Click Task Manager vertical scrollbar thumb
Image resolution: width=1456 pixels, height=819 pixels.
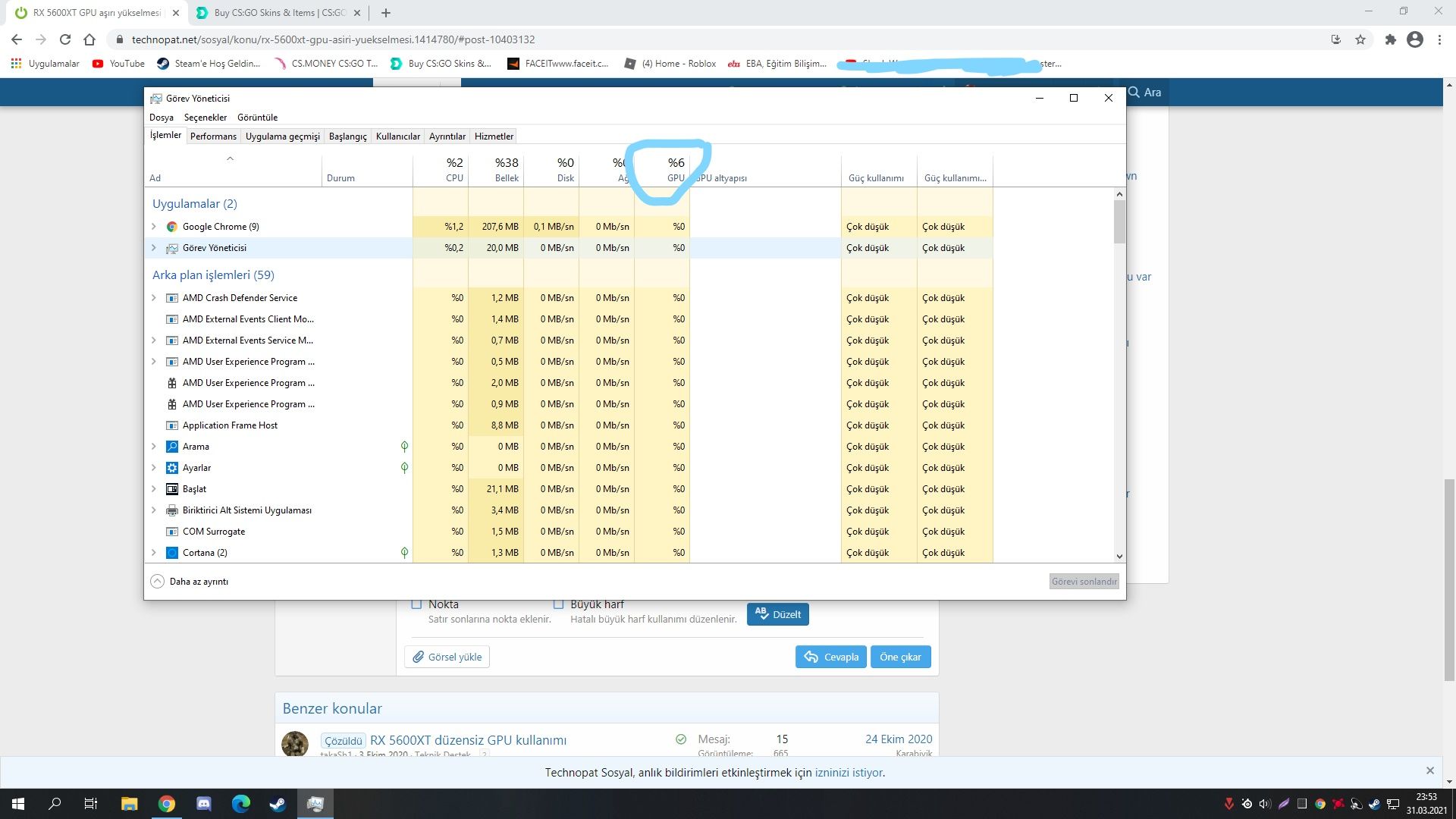pyautogui.click(x=1119, y=221)
